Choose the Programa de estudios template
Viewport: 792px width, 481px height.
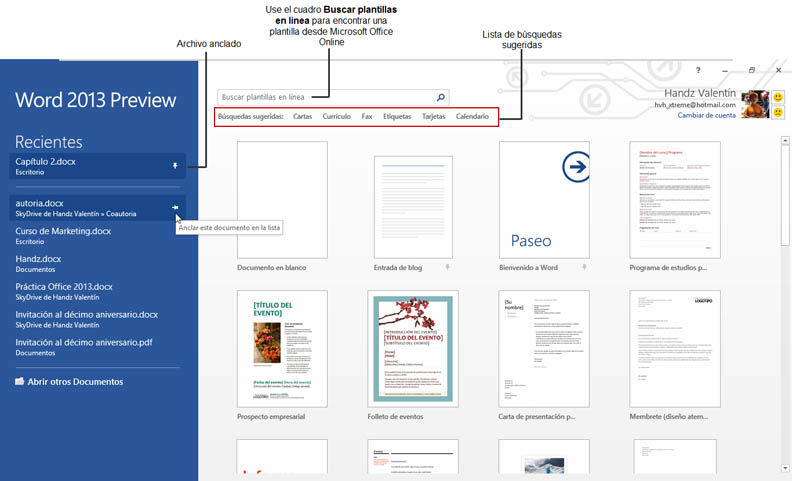[x=675, y=200]
